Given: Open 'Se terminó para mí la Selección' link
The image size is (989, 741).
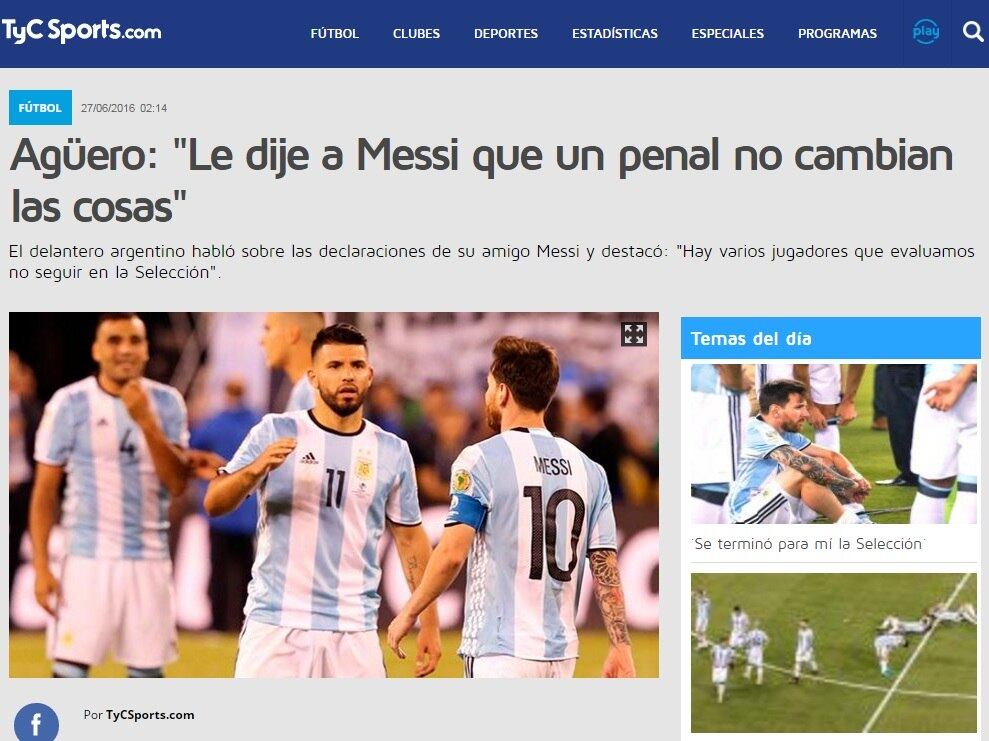Looking at the screenshot, I should 809,544.
